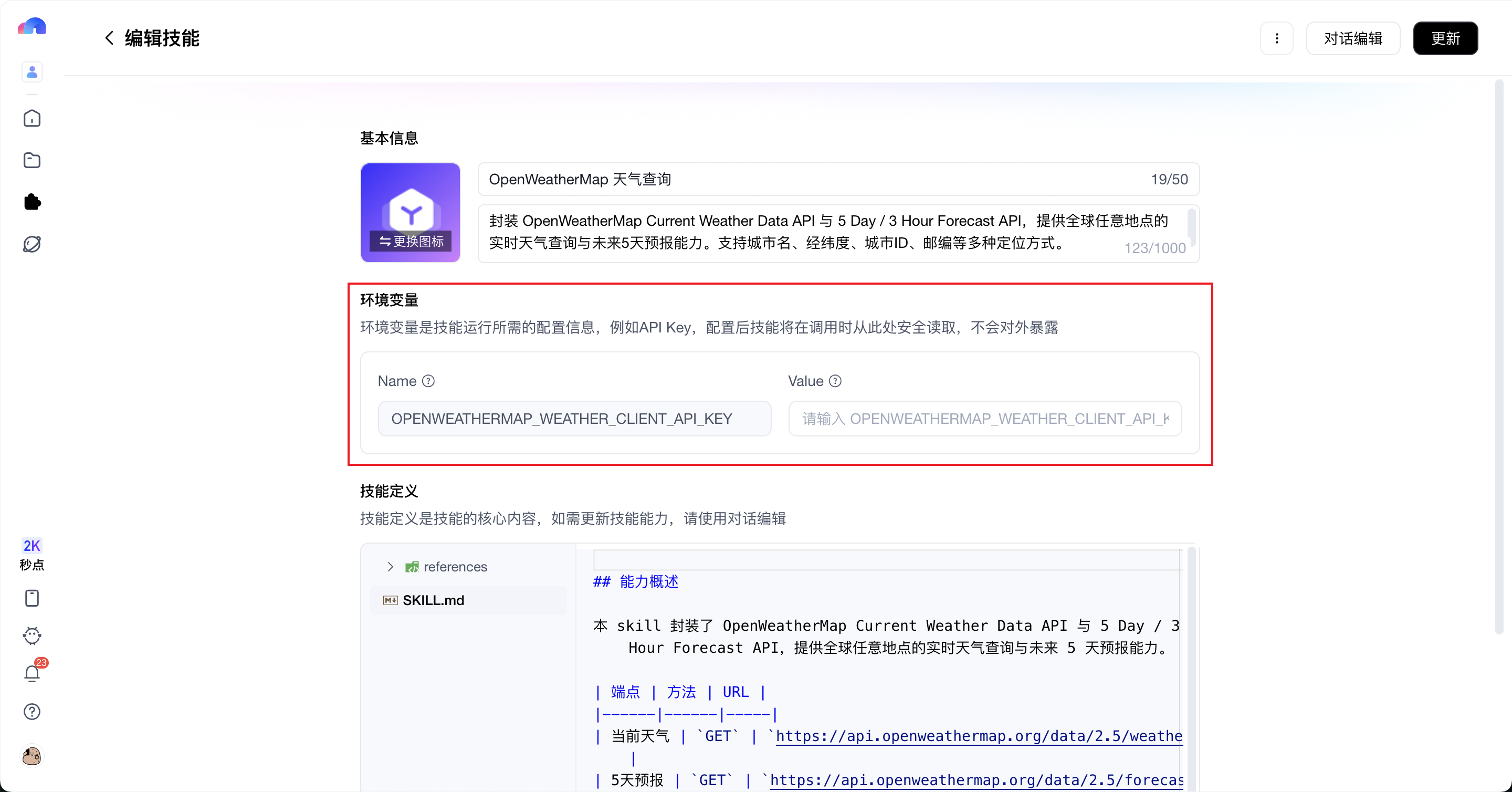Viewport: 1512px width, 792px height.
Task: Click 更换图标 to change skill icon
Action: click(x=411, y=241)
